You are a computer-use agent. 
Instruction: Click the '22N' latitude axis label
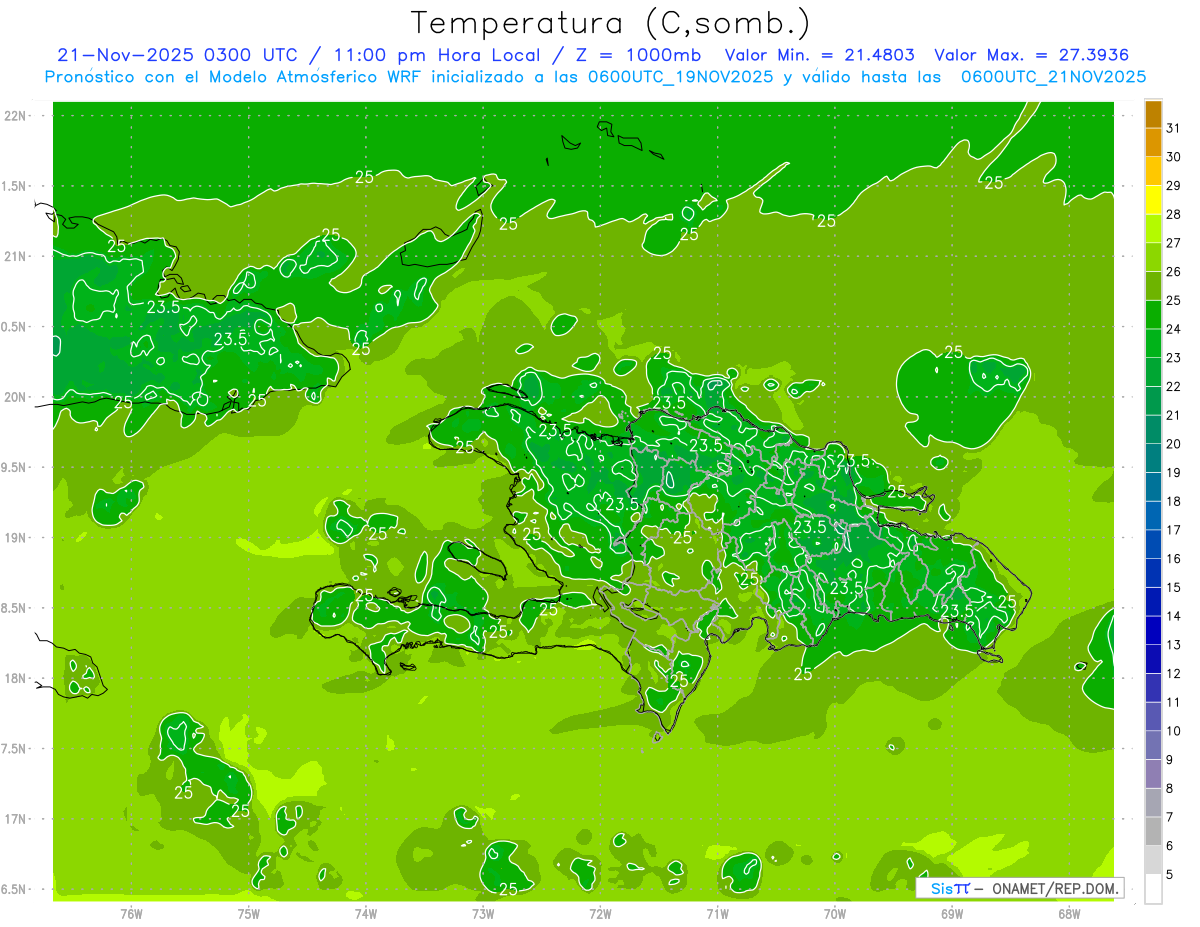click(x=15, y=116)
